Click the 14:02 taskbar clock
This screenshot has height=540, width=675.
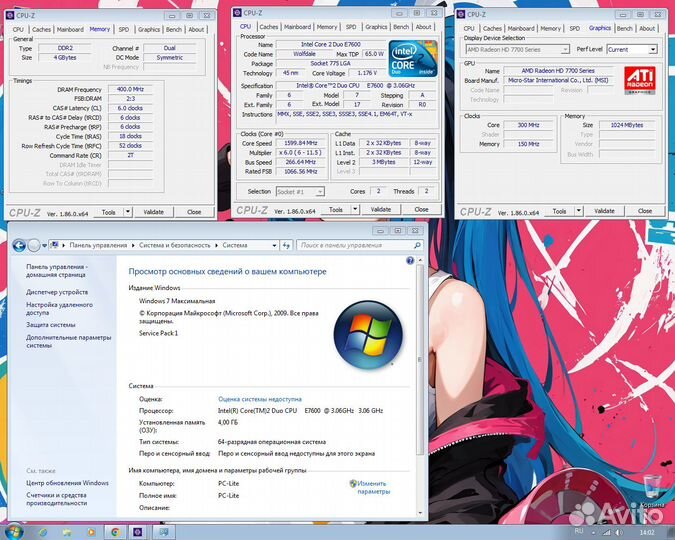pyautogui.click(x=647, y=533)
